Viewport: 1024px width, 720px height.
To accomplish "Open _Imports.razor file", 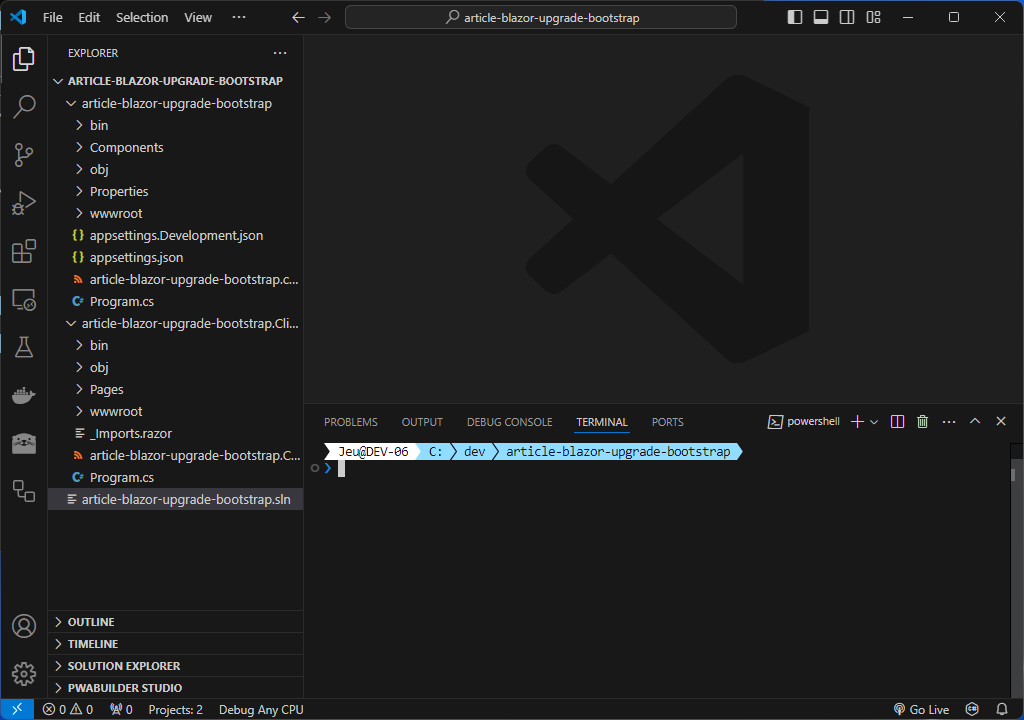I will (176, 433).
